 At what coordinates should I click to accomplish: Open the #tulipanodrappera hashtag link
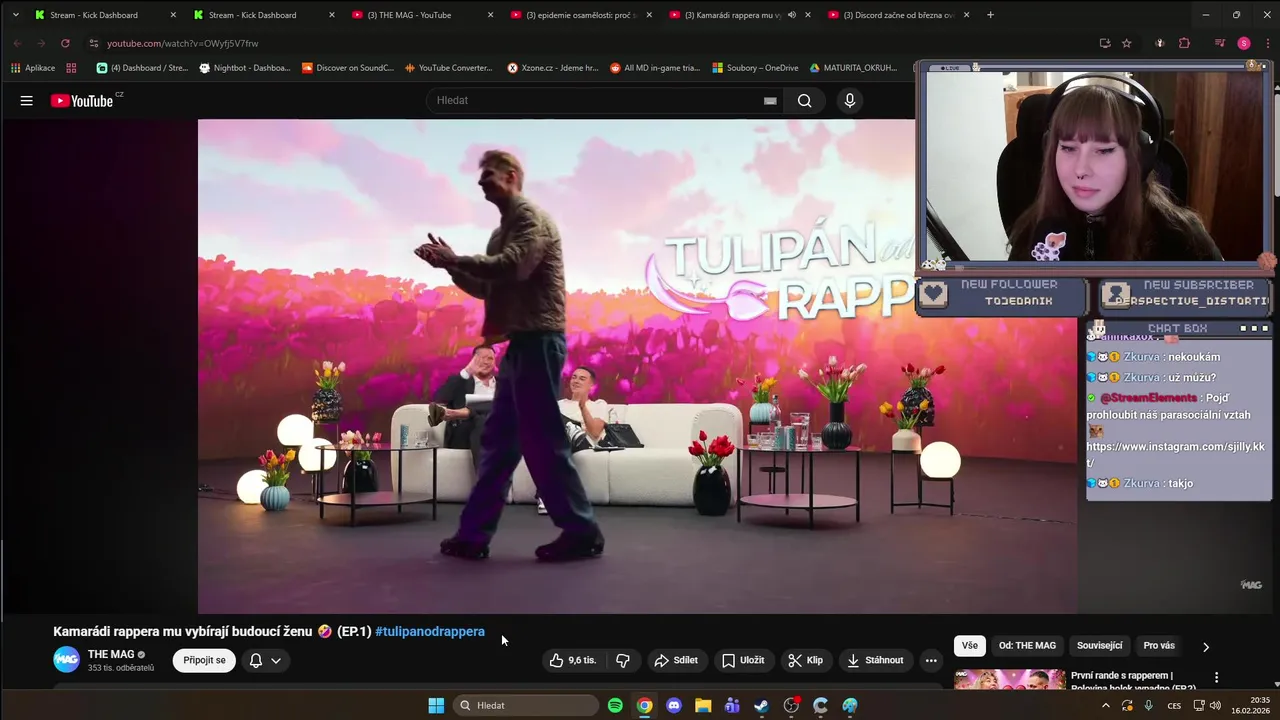click(x=430, y=631)
